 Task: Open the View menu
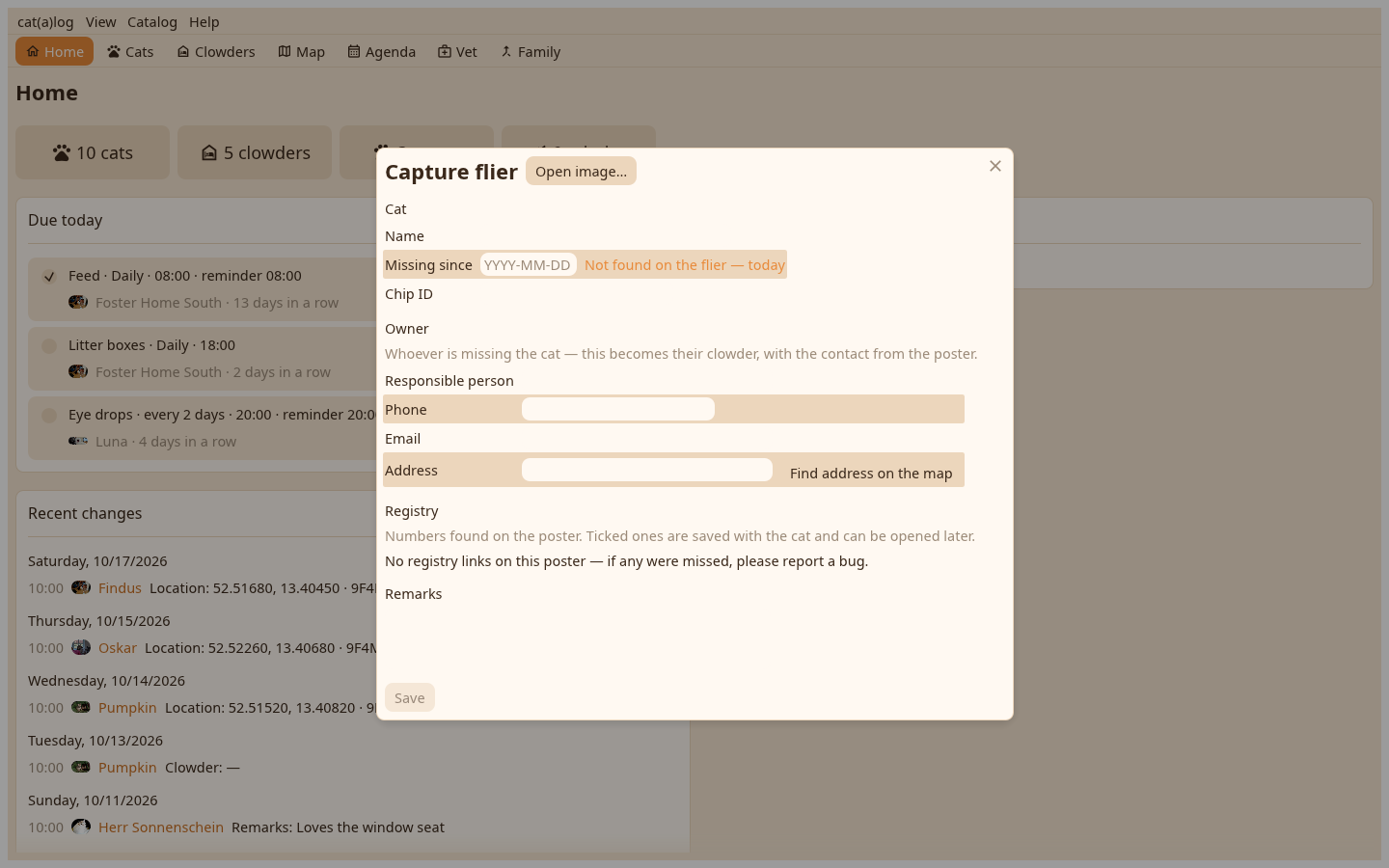pos(100,21)
